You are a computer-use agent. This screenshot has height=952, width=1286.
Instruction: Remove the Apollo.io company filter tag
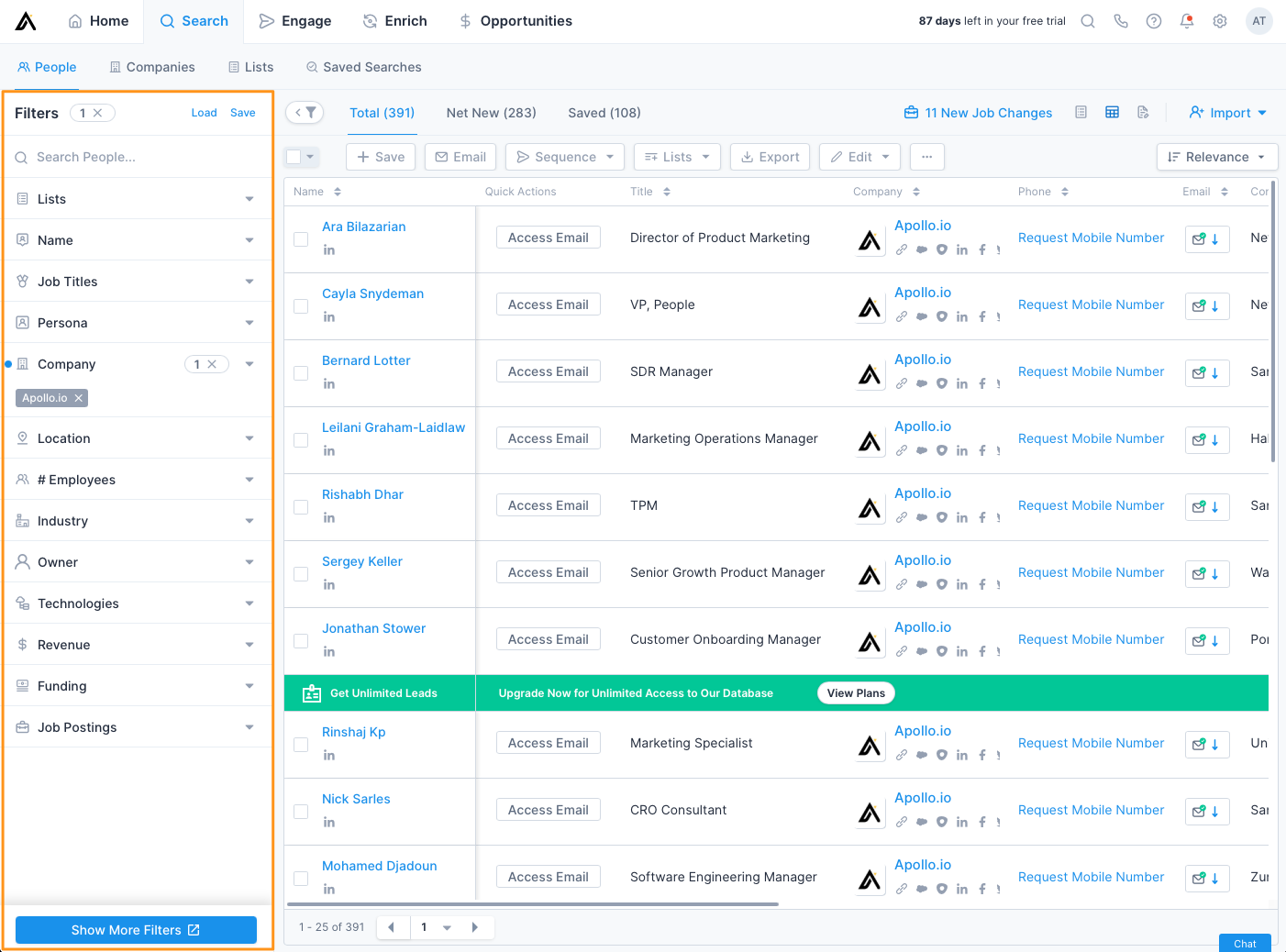click(79, 398)
